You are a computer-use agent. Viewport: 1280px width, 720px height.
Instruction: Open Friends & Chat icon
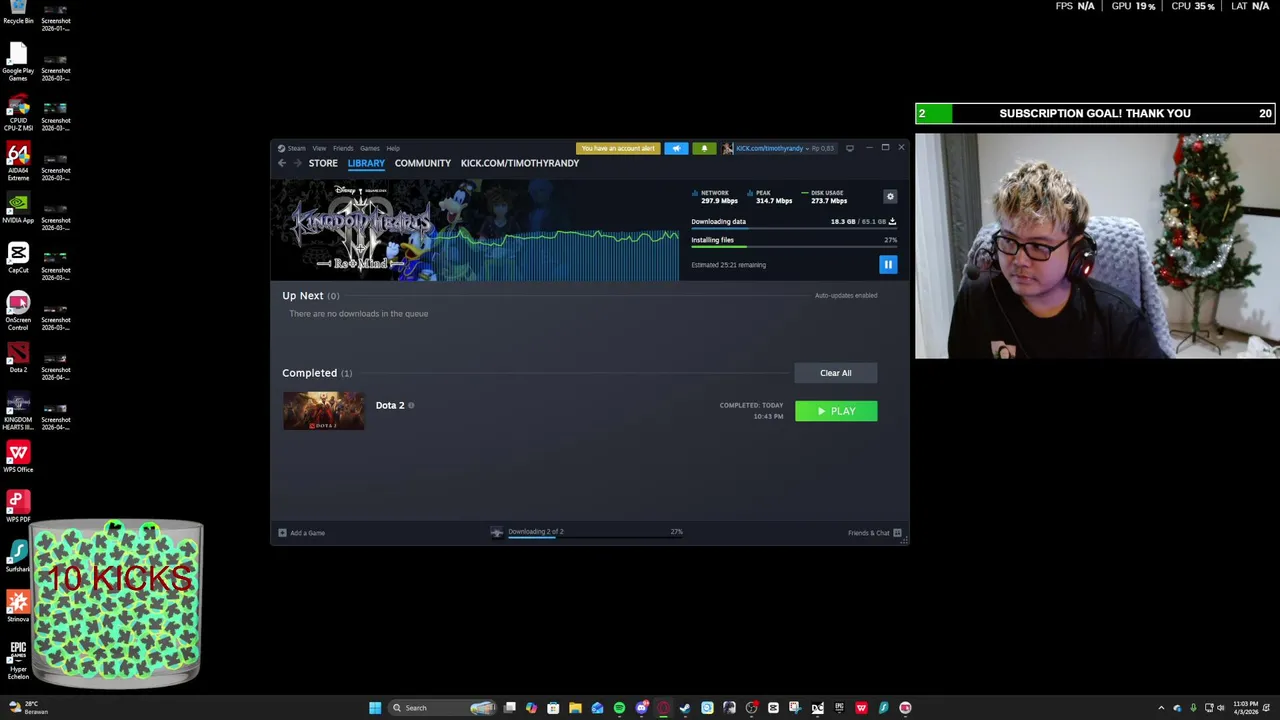[x=897, y=533]
